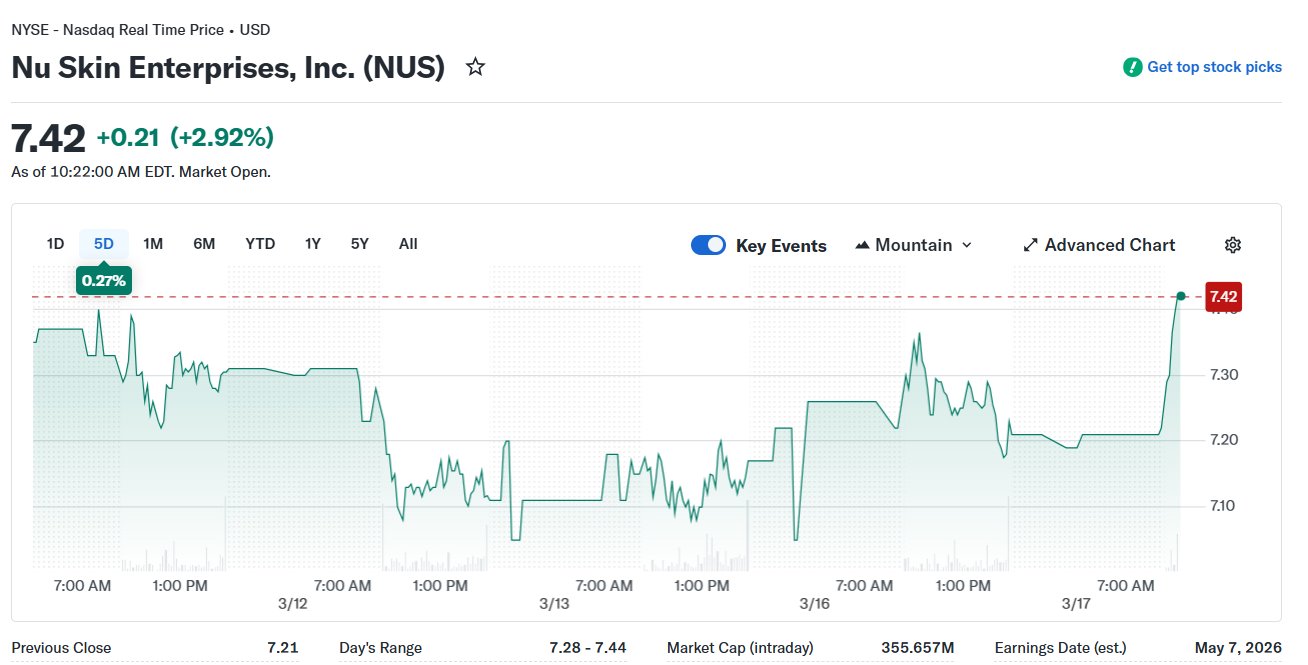Select the 1D time range
1308x665 pixels.
point(55,244)
